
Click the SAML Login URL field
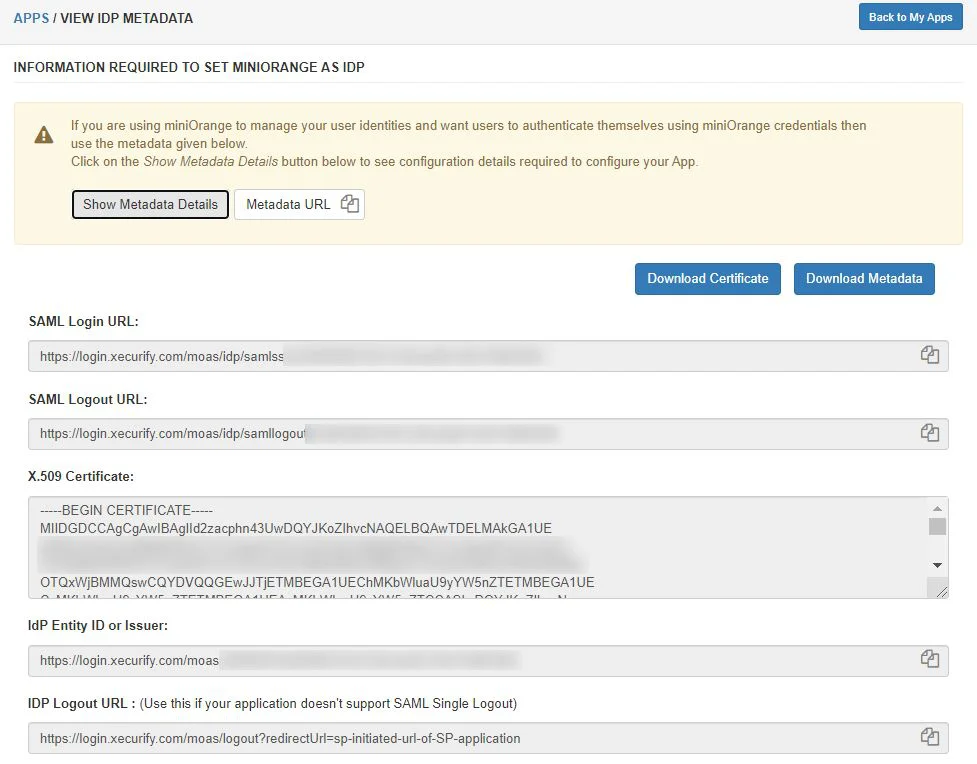coord(488,356)
